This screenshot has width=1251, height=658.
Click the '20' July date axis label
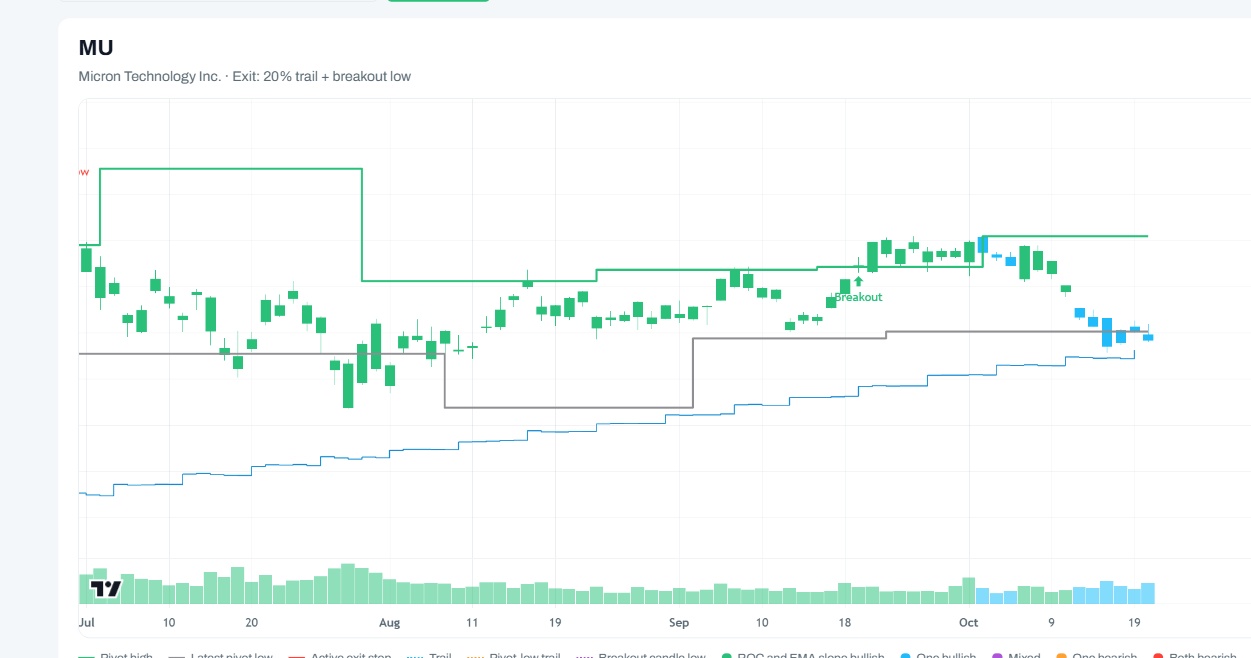(252, 622)
